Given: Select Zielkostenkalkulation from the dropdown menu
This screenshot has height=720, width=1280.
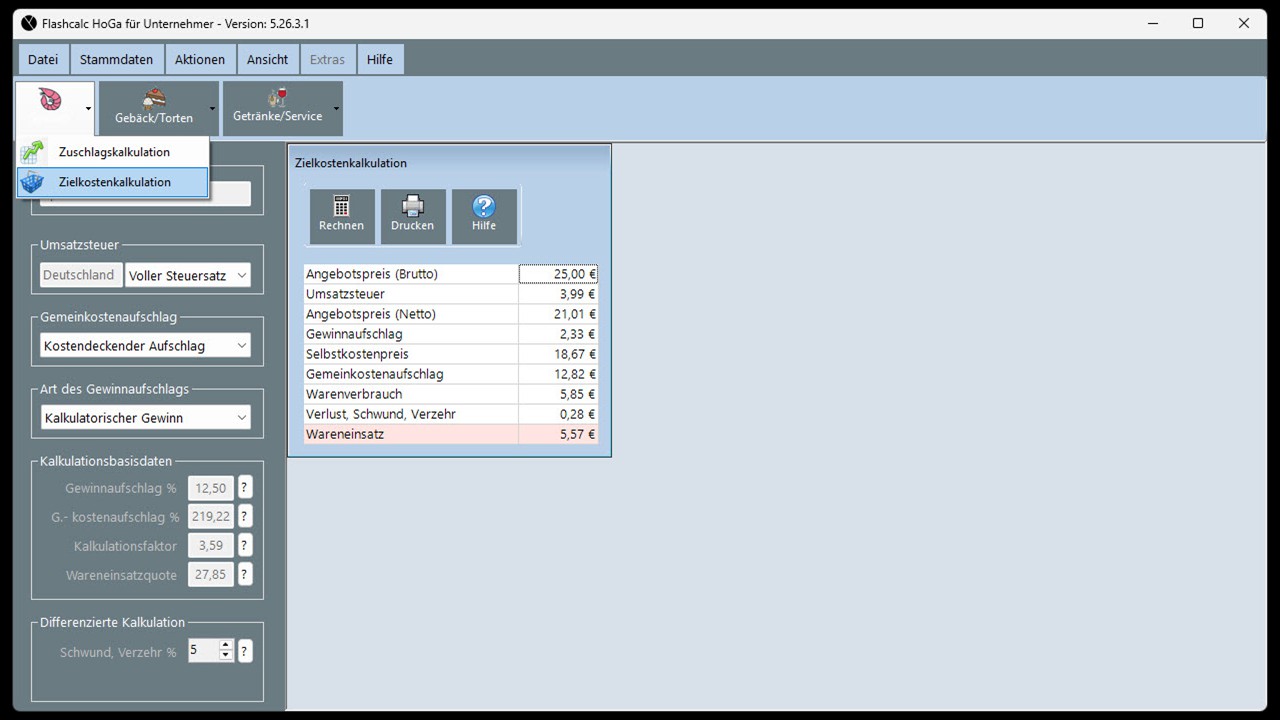Looking at the screenshot, I should (113, 182).
